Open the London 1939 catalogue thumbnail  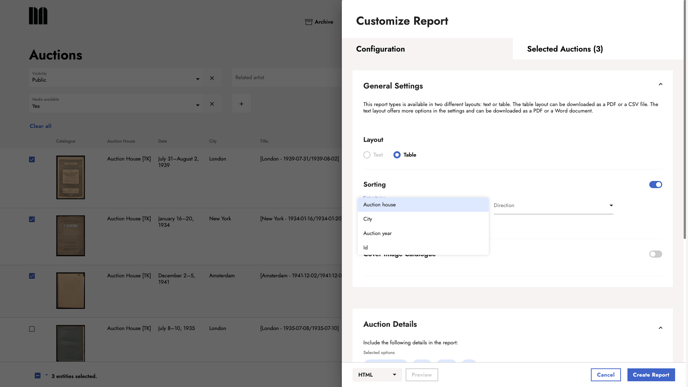point(70,177)
